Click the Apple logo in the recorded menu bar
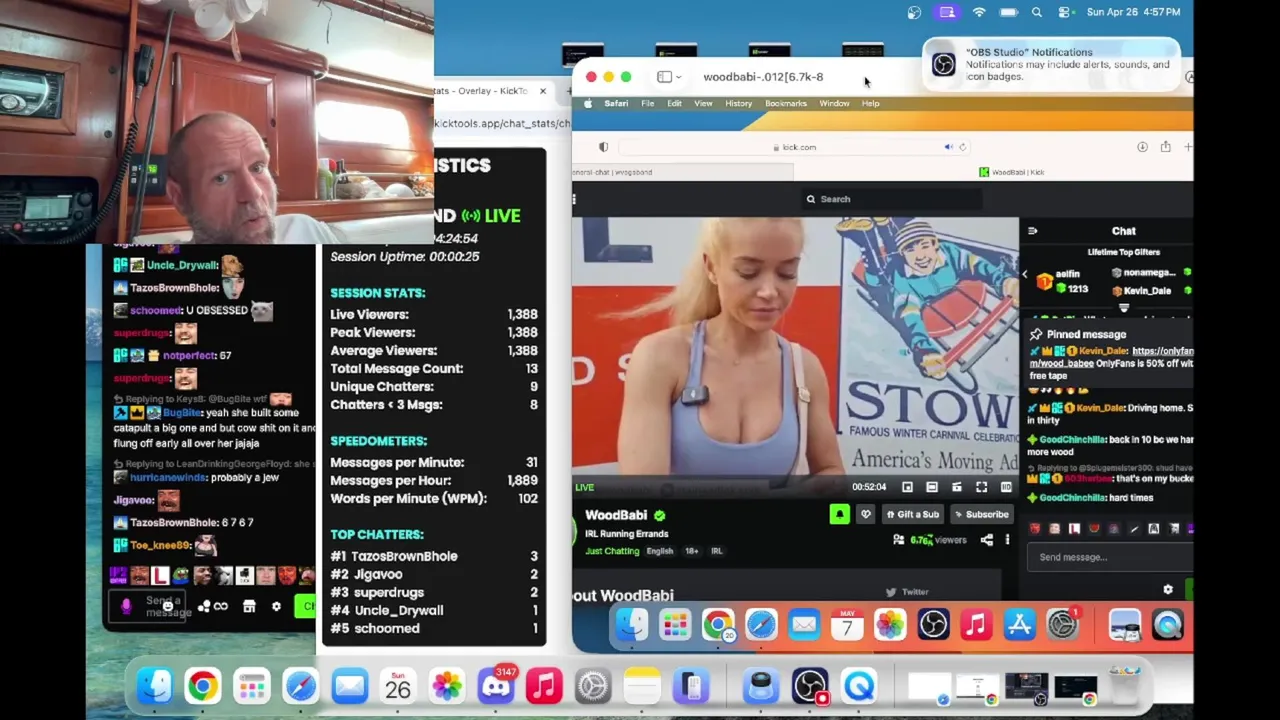 (588, 103)
